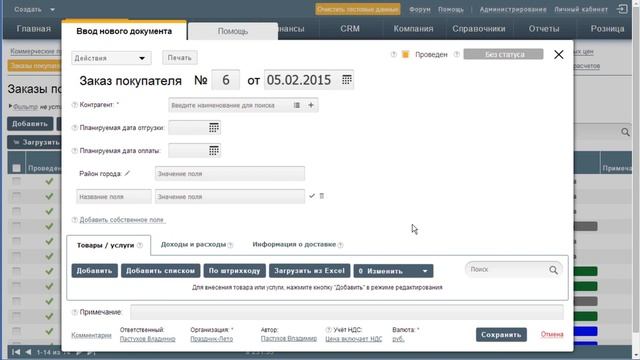Check second row checkbox in background orders table
Viewport: 640px width, 360px height.
click(16, 196)
